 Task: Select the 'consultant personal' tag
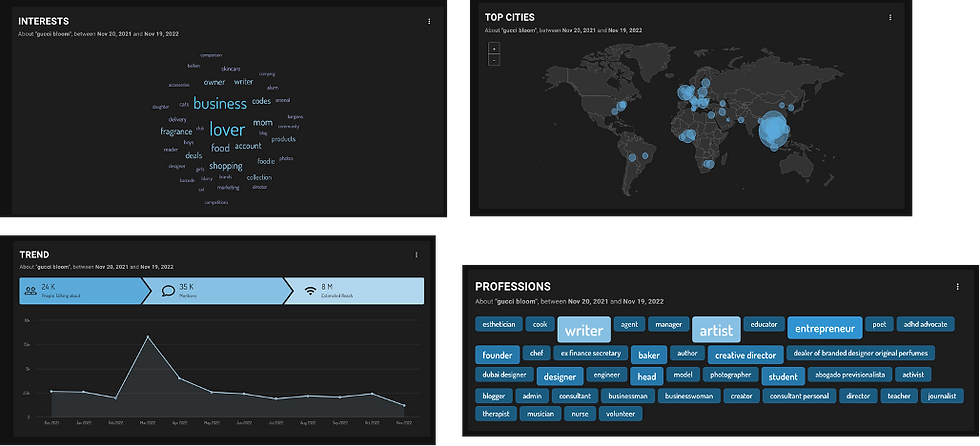coord(799,395)
